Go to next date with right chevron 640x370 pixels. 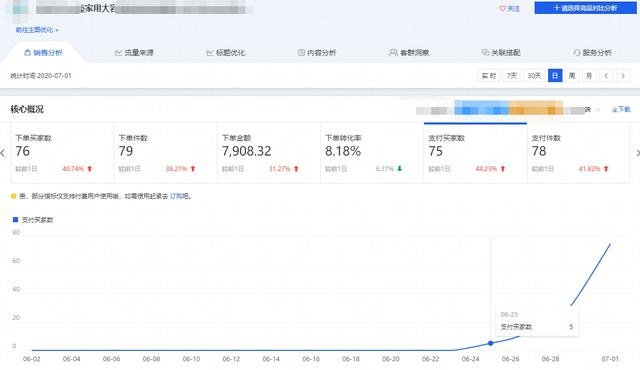coord(623,75)
